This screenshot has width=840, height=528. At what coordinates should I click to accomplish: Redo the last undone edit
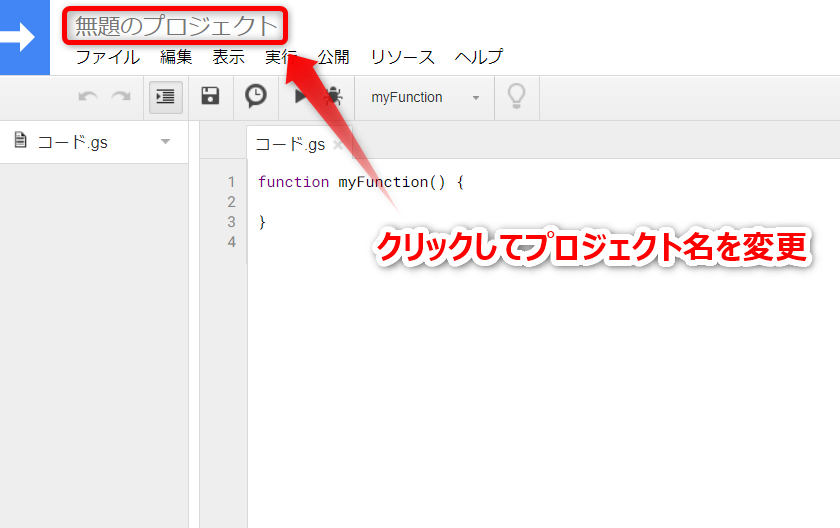[121, 97]
